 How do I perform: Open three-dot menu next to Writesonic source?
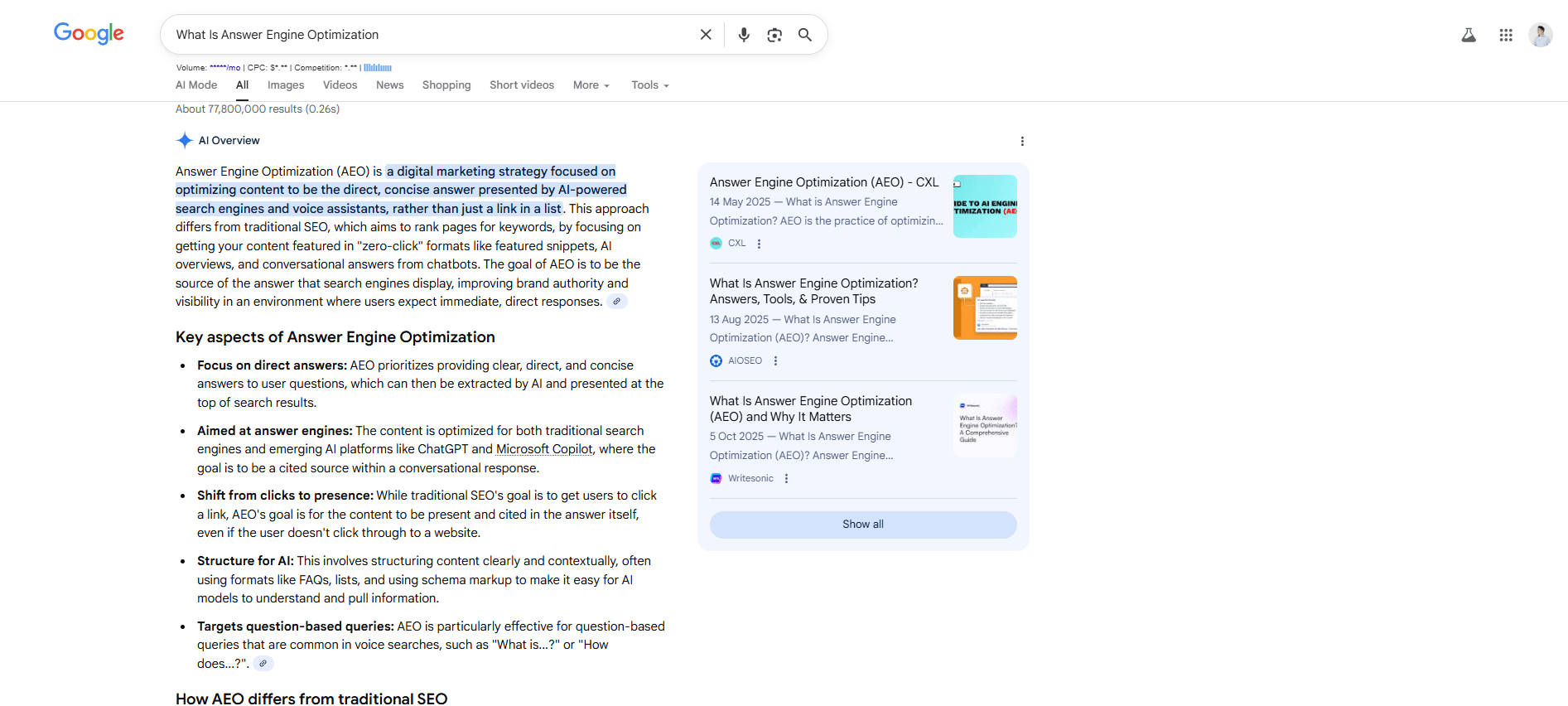coord(786,479)
